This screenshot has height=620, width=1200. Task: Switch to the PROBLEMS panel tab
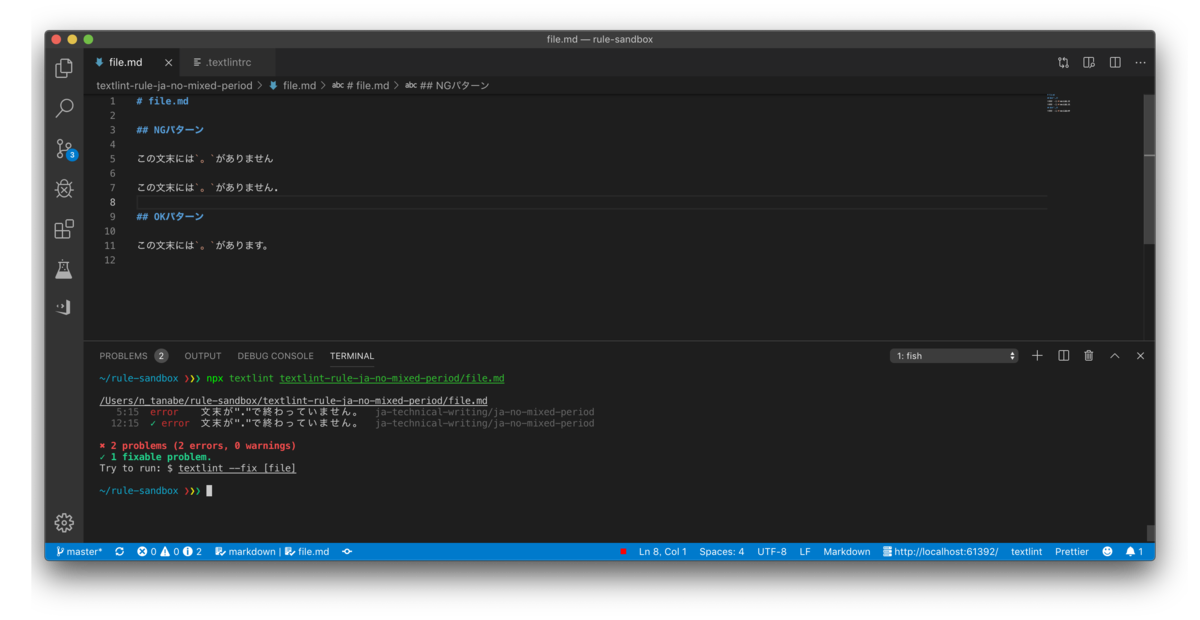point(133,356)
